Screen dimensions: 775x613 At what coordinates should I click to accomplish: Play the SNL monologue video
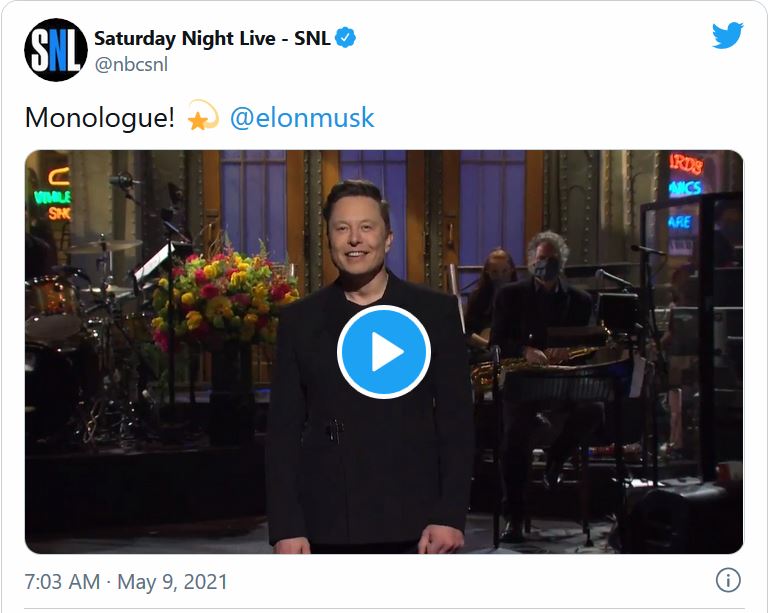pos(384,352)
